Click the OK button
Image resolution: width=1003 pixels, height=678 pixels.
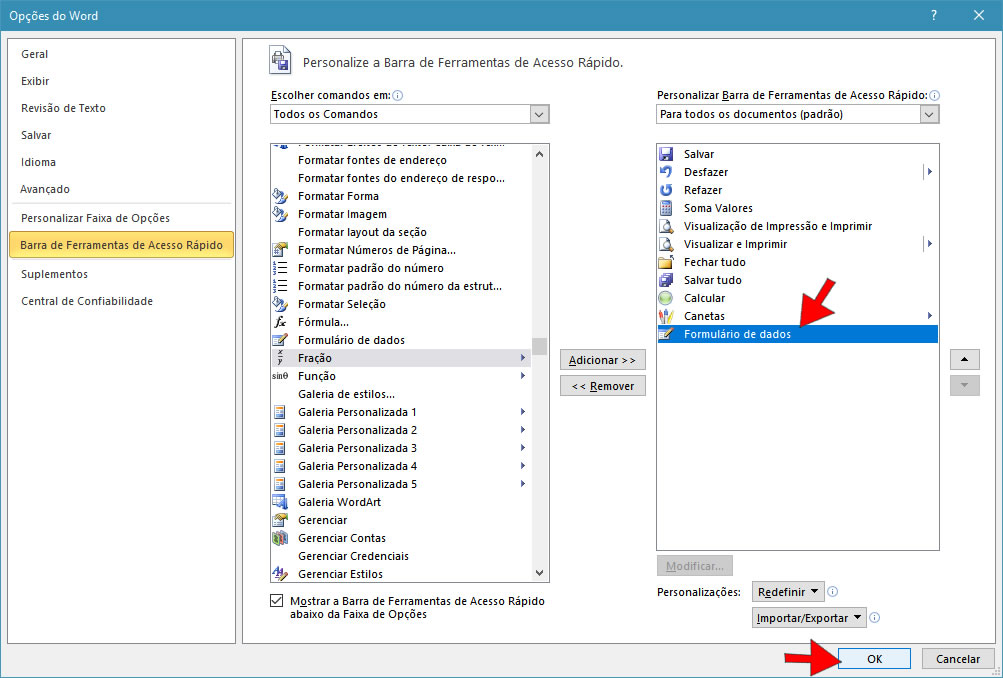click(x=874, y=659)
